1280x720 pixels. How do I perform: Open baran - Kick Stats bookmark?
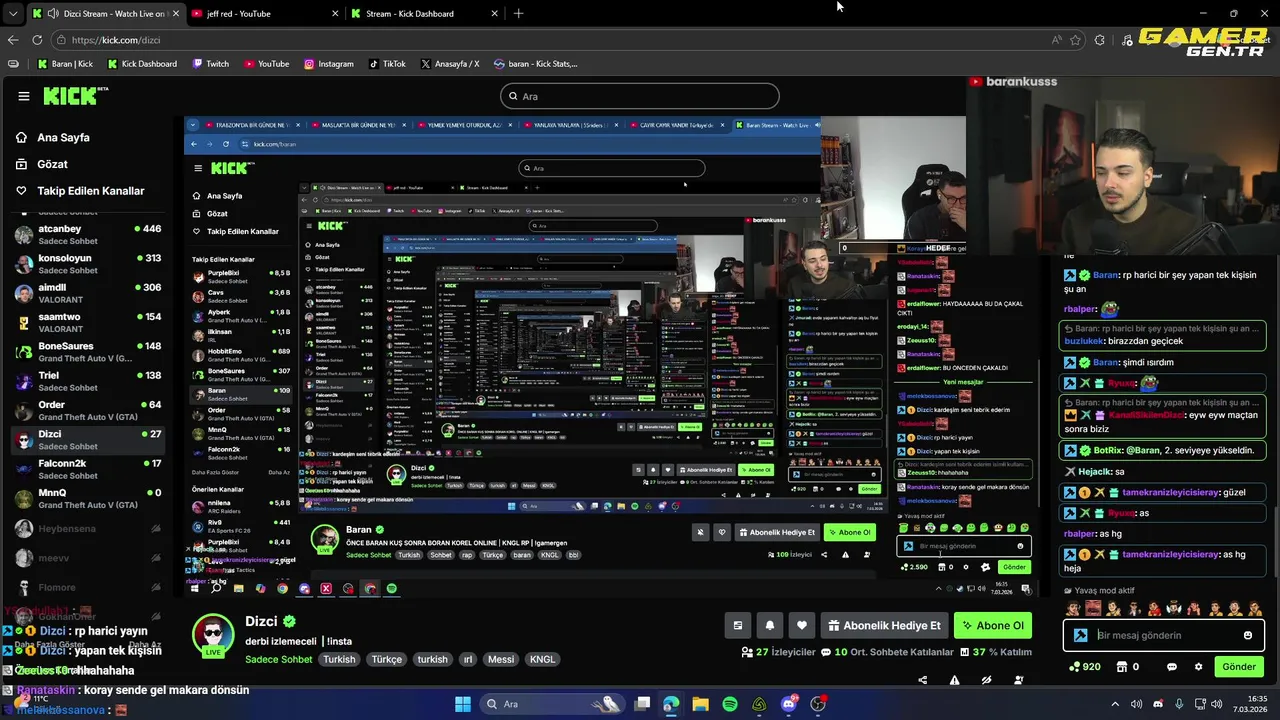tap(535, 64)
